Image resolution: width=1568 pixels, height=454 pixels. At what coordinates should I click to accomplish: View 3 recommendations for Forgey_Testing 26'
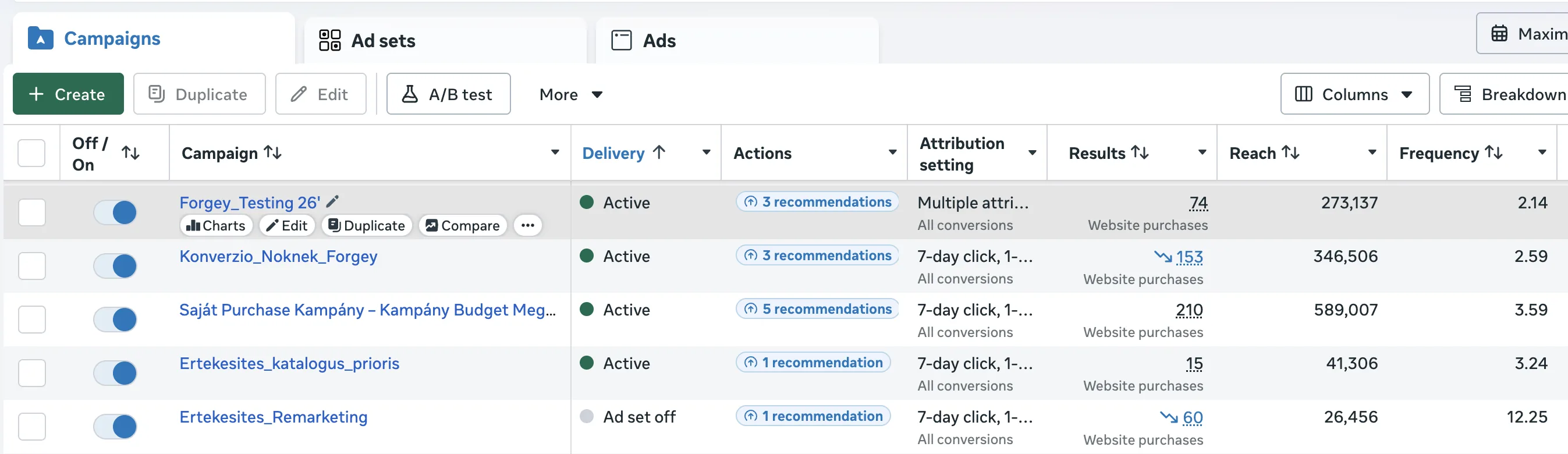coord(818,201)
